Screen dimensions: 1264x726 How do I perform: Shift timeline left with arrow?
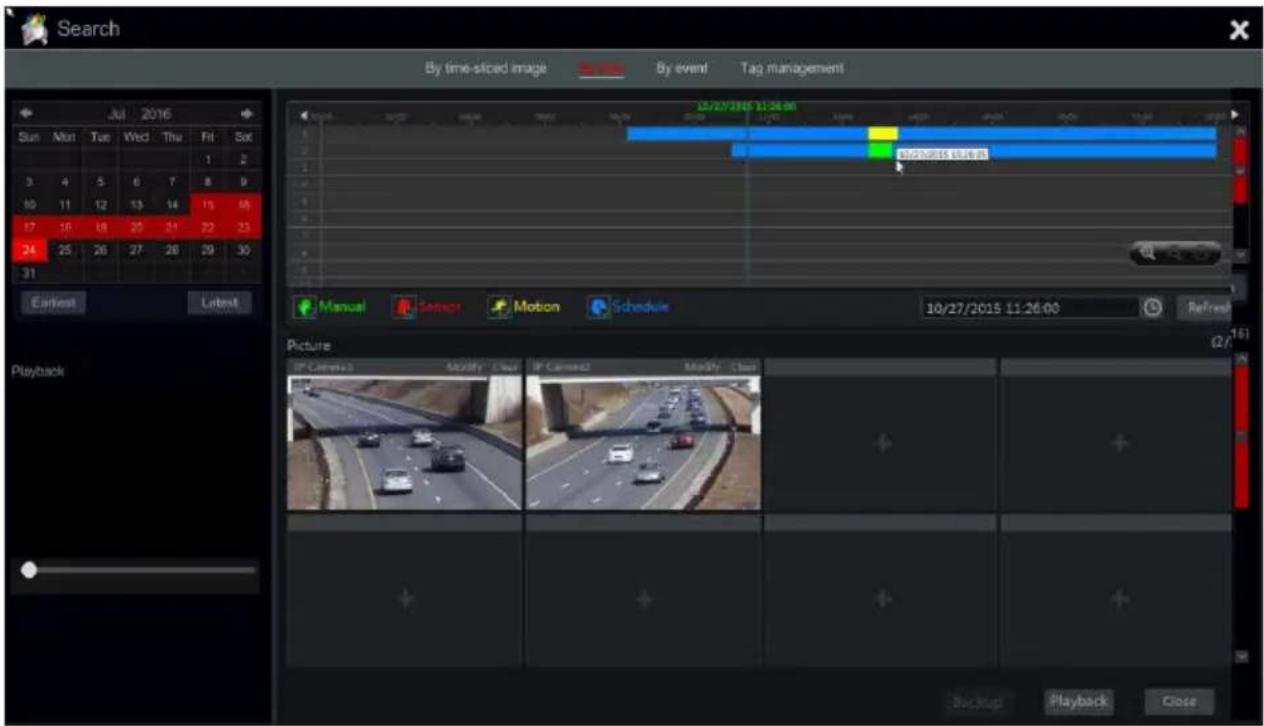coord(304,115)
